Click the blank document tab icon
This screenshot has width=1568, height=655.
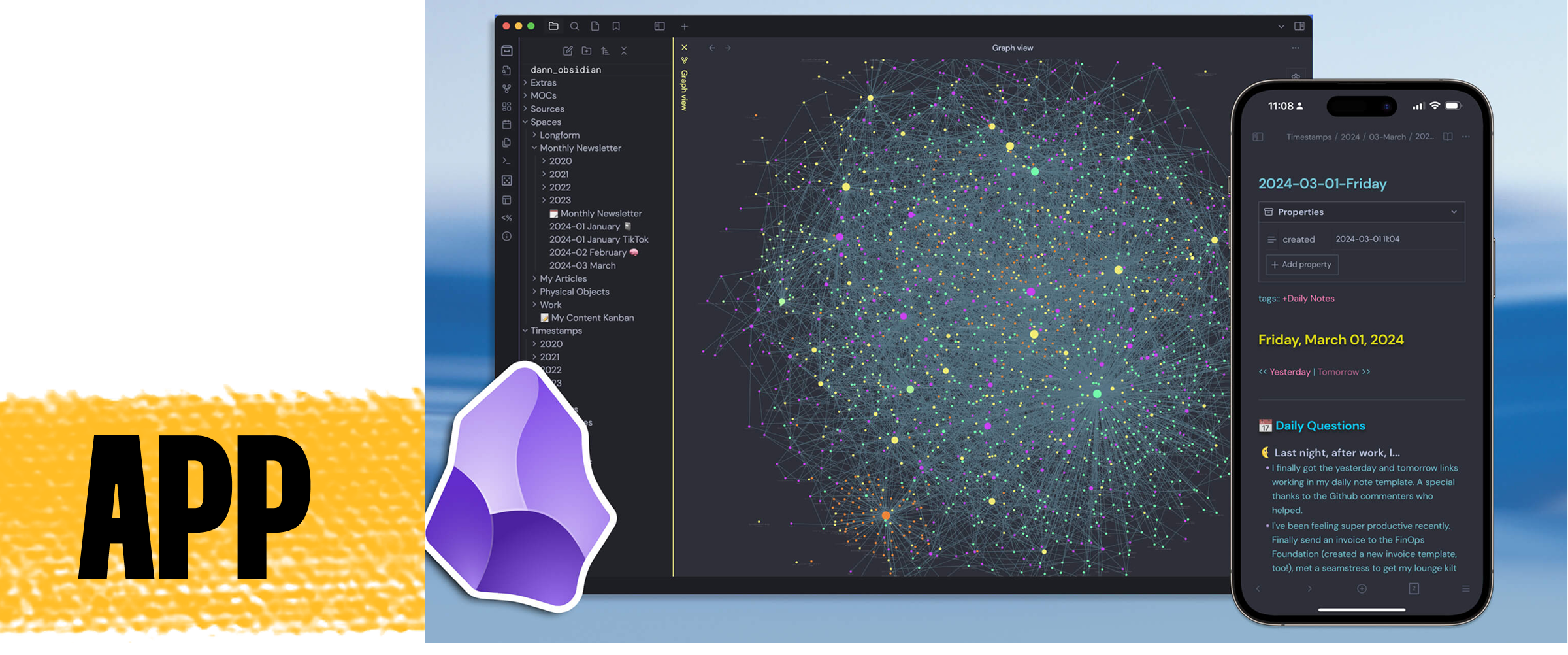click(595, 26)
